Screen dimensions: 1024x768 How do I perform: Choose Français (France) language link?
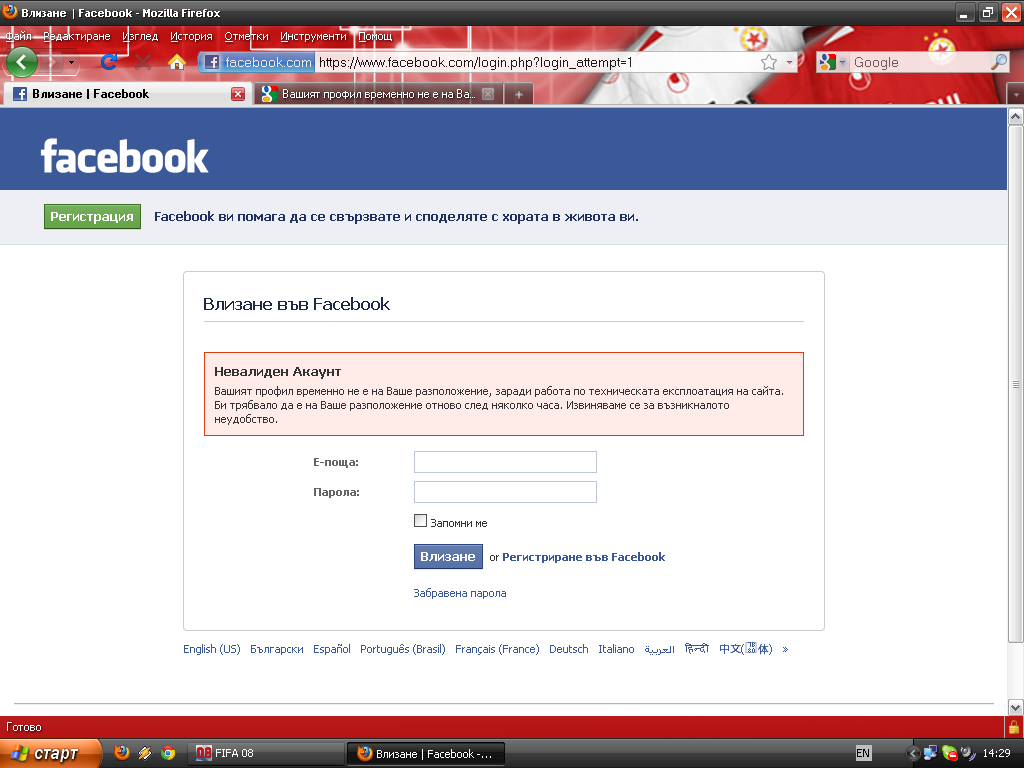point(497,649)
